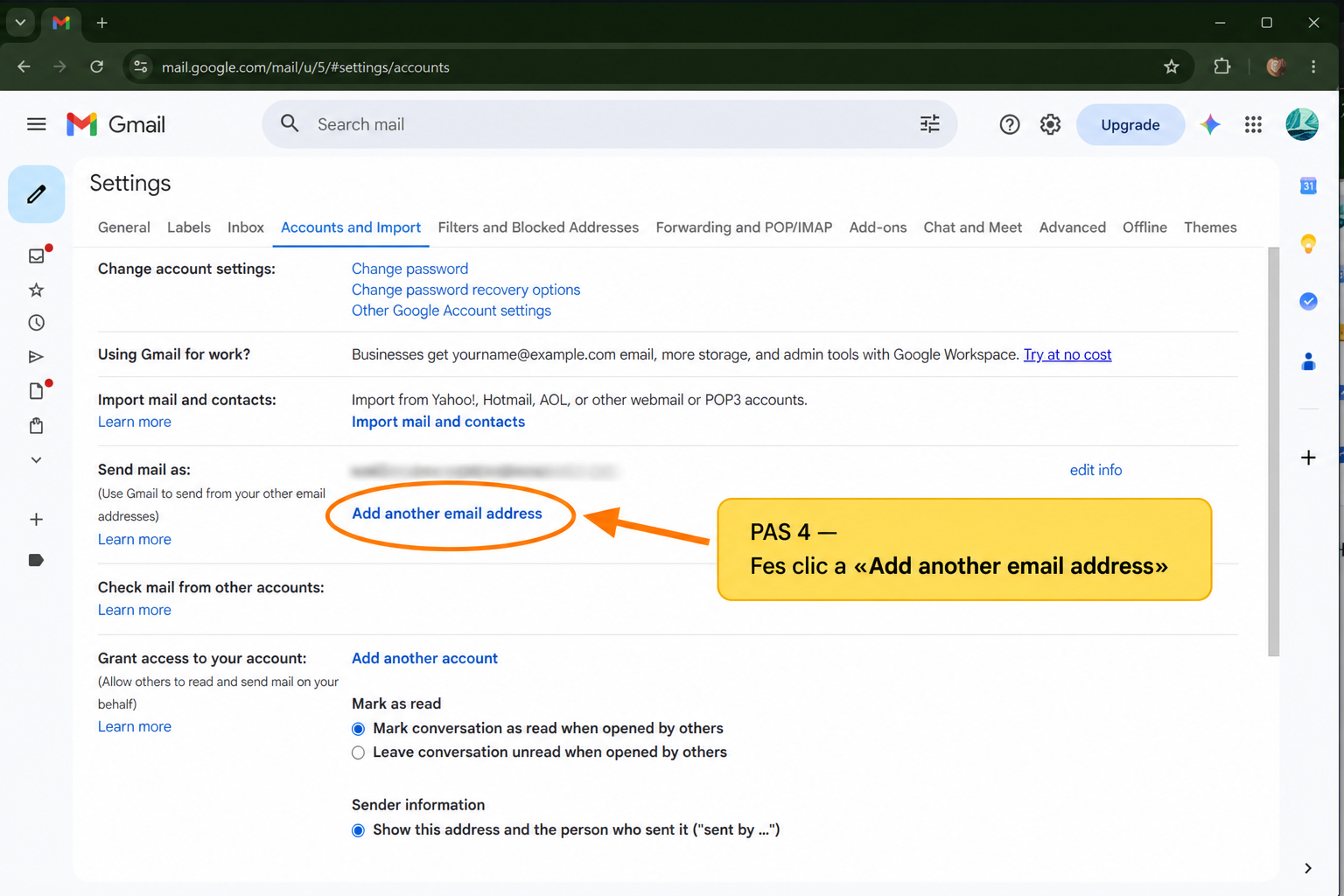Open Google apps grid icon
Viewport: 1344px width, 896px height.
coord(1253,124)
